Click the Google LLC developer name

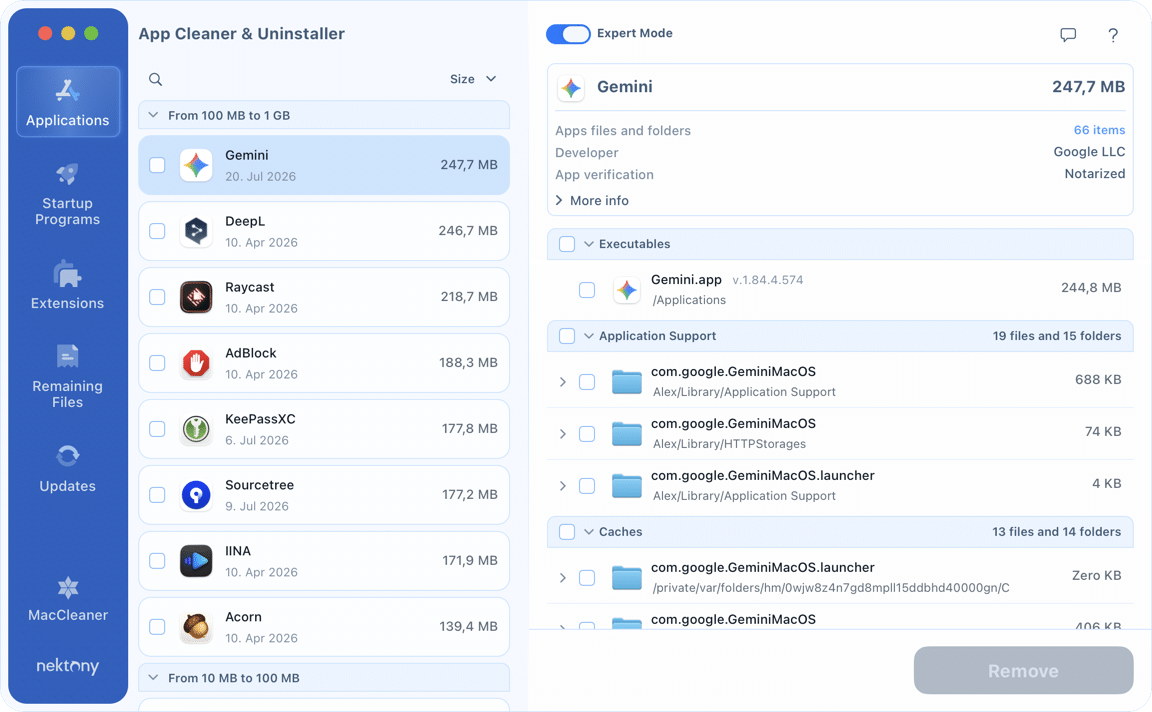[x=1090, y=152]
